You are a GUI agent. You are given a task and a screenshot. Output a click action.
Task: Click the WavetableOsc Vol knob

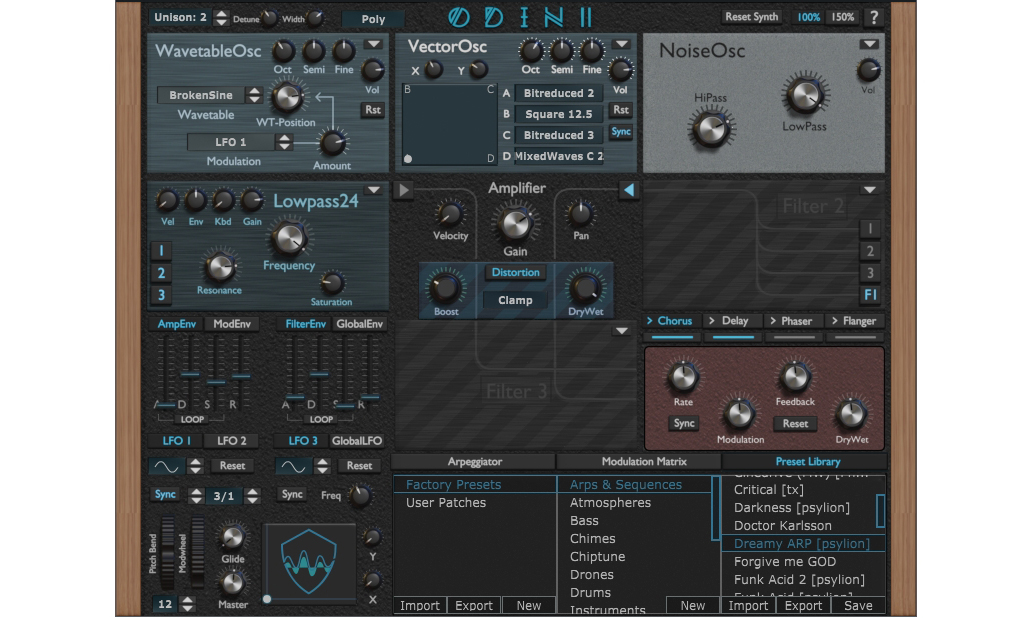tap(372, 70)
